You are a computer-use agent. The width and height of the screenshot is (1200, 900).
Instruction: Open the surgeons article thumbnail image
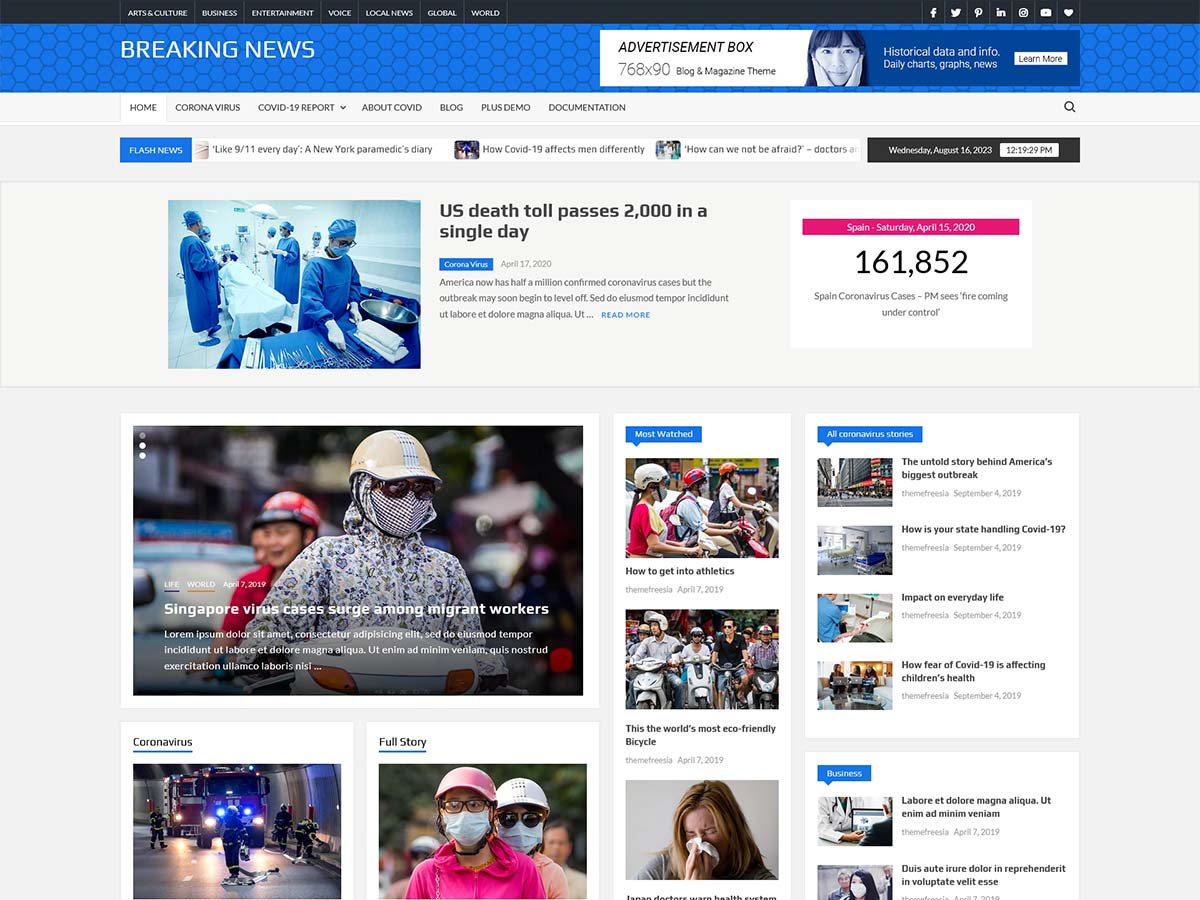[294, 284]
